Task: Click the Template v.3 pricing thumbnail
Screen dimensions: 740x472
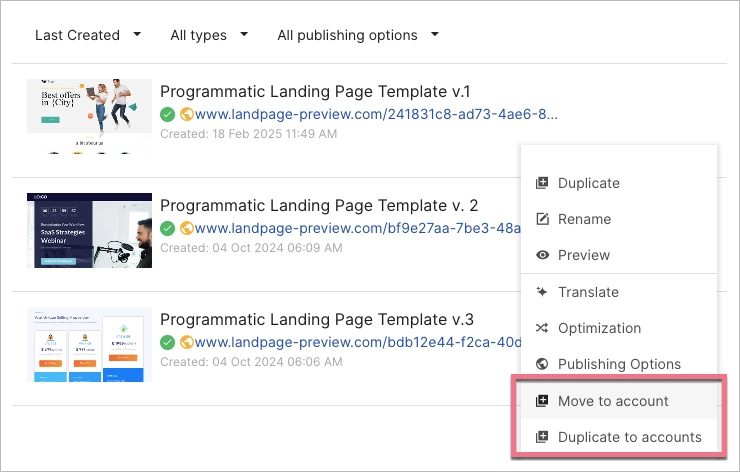Action: [89, 345]
